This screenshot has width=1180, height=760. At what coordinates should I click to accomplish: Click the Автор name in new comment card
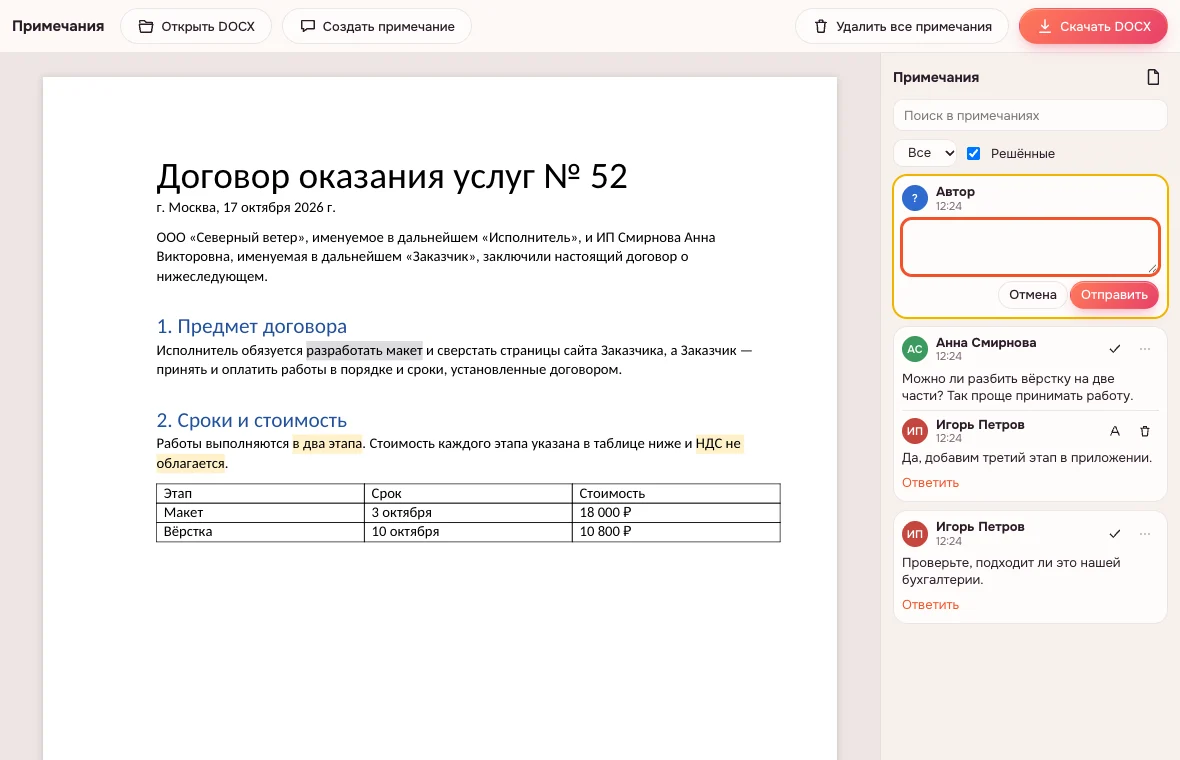click(x=955, y=192)
